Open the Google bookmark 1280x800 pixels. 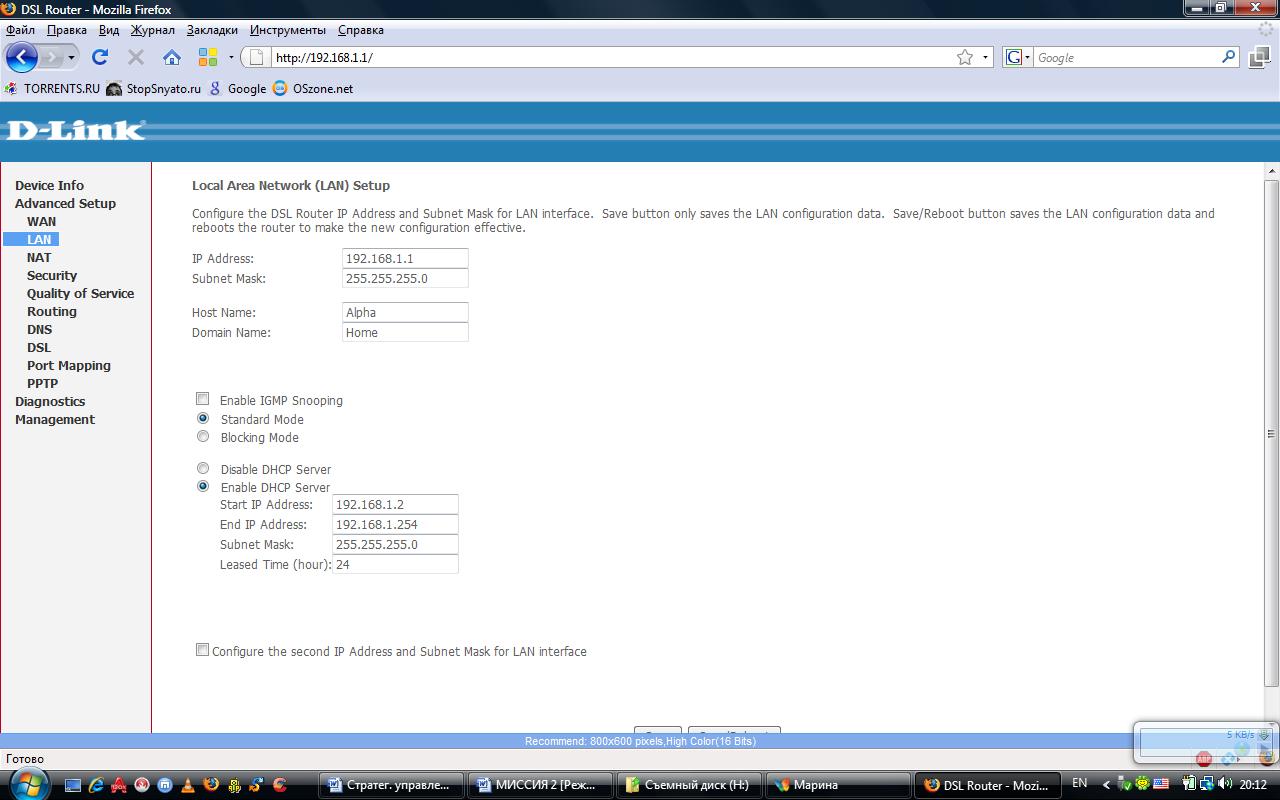coord(238,88)
